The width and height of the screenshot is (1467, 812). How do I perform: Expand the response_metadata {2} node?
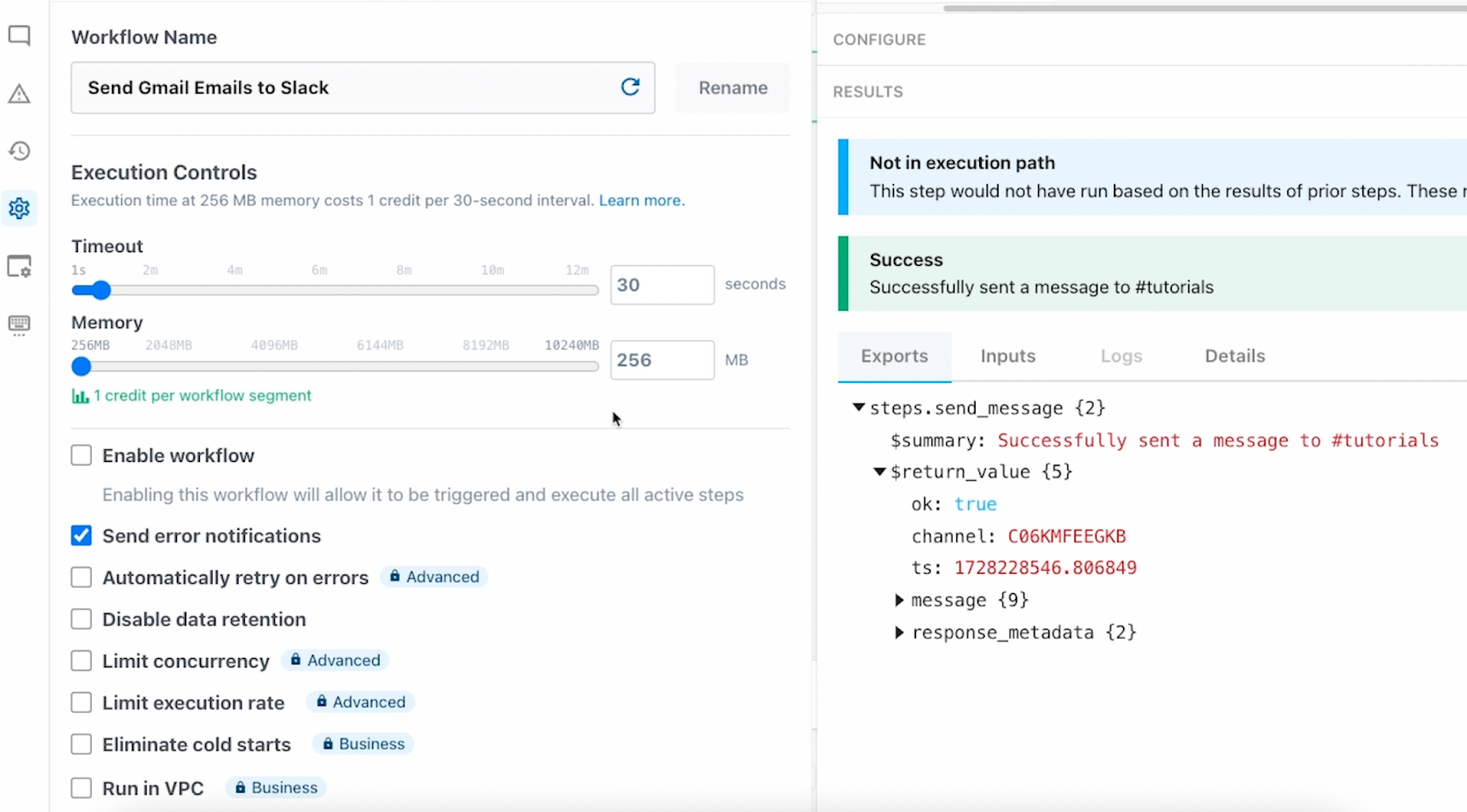click(899, 632)
